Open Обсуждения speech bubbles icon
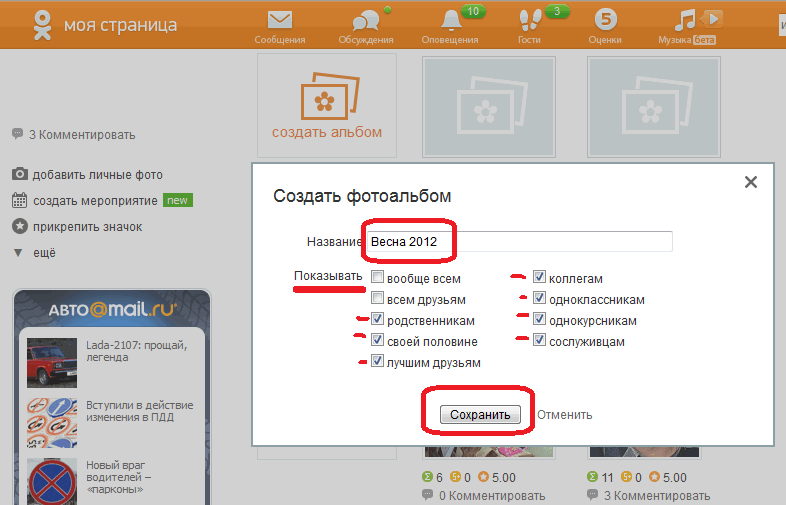The height and width of the screenshot is (505, 786). (x=365, y=22)
